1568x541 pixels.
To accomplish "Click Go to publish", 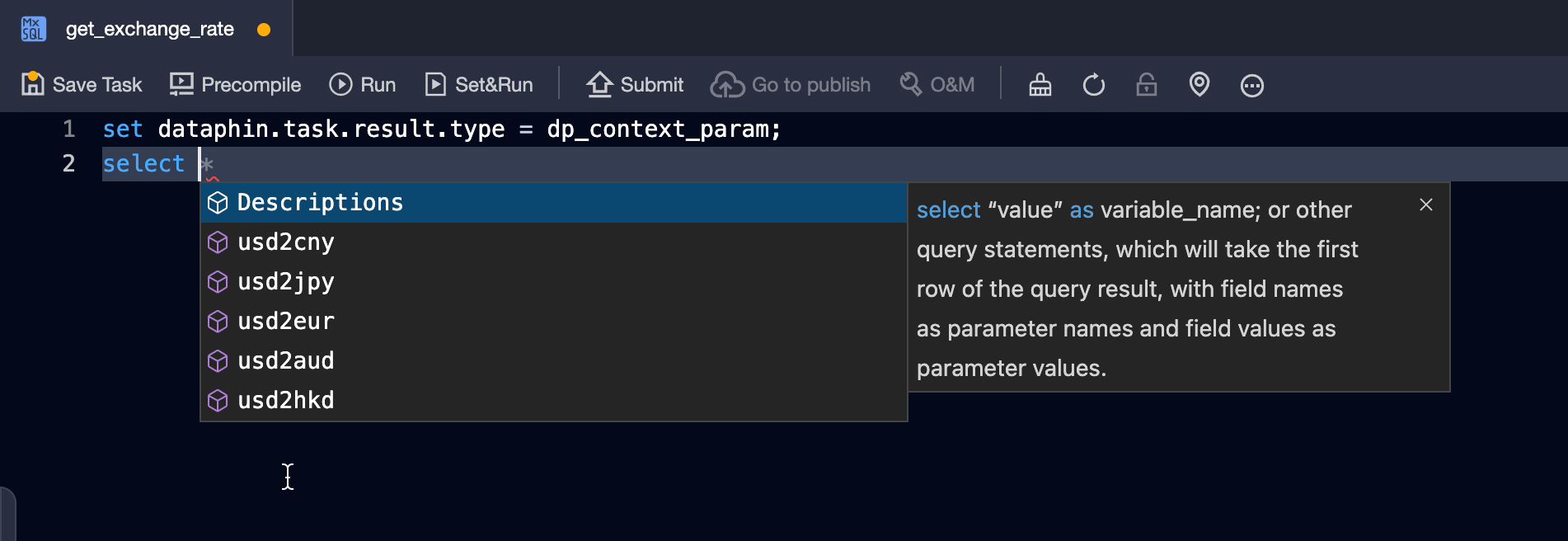I will click(791, 85).
